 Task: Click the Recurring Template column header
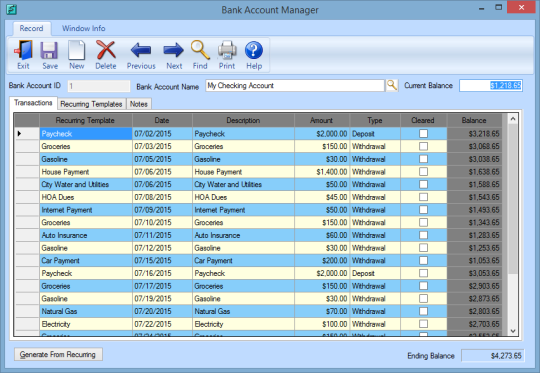[85, 121]
